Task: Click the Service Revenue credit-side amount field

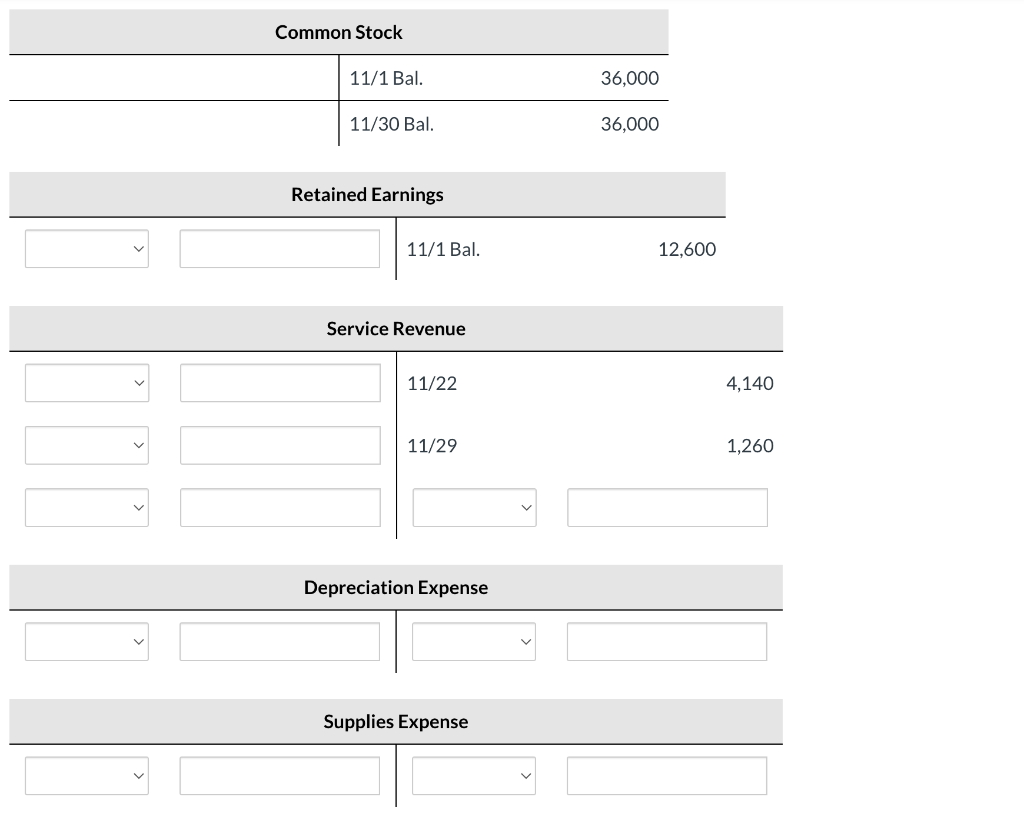Action: (x=666, y=507)
